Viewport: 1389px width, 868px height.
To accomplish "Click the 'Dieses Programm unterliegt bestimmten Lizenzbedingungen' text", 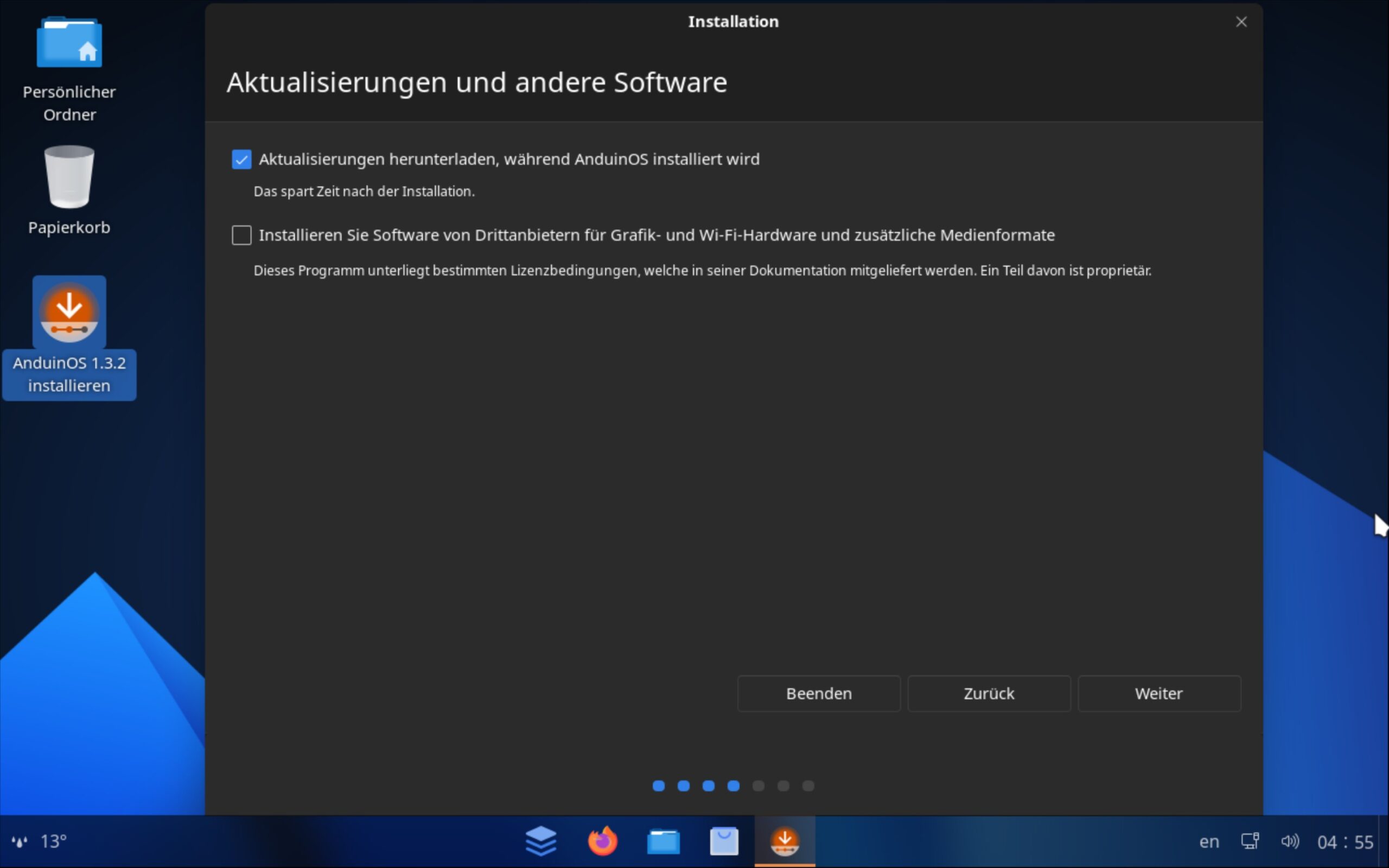I will (703, 270).
